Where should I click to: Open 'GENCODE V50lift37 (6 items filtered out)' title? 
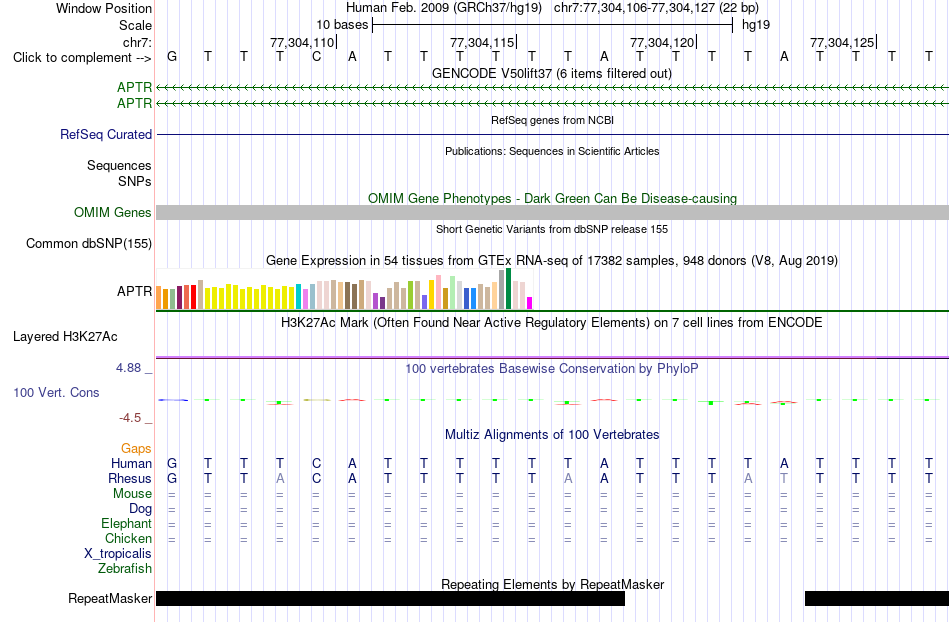tap(551, 74)
